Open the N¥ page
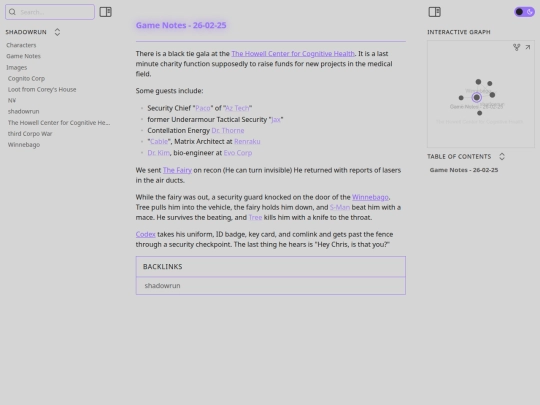This screenshot has height=405, width=540. coord(12,101)
